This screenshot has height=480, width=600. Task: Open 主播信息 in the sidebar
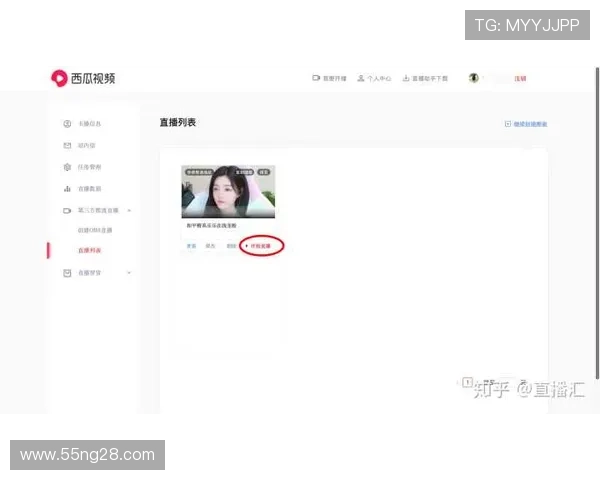[x=82, y=124]
